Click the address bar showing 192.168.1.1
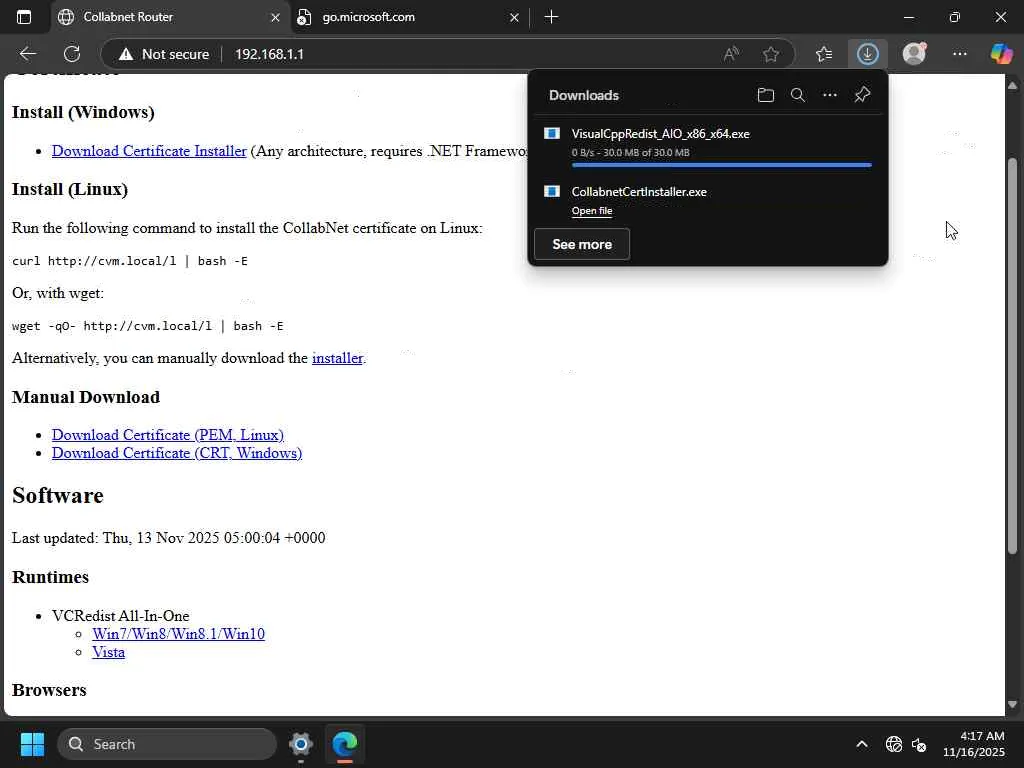The height and width of the screenshot is (768, 1024). 269,54
